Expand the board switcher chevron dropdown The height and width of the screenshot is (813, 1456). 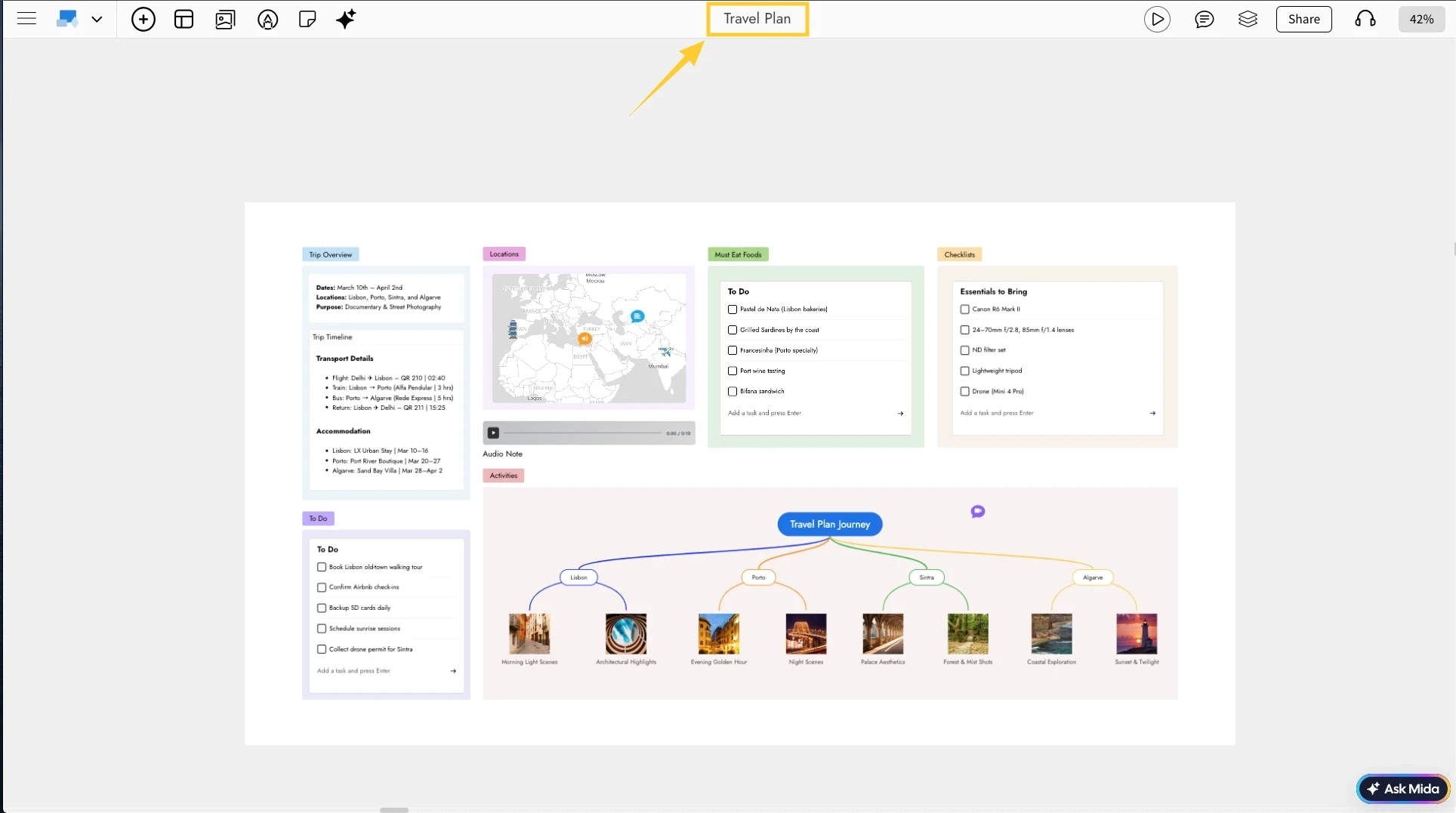coord(97,19)
